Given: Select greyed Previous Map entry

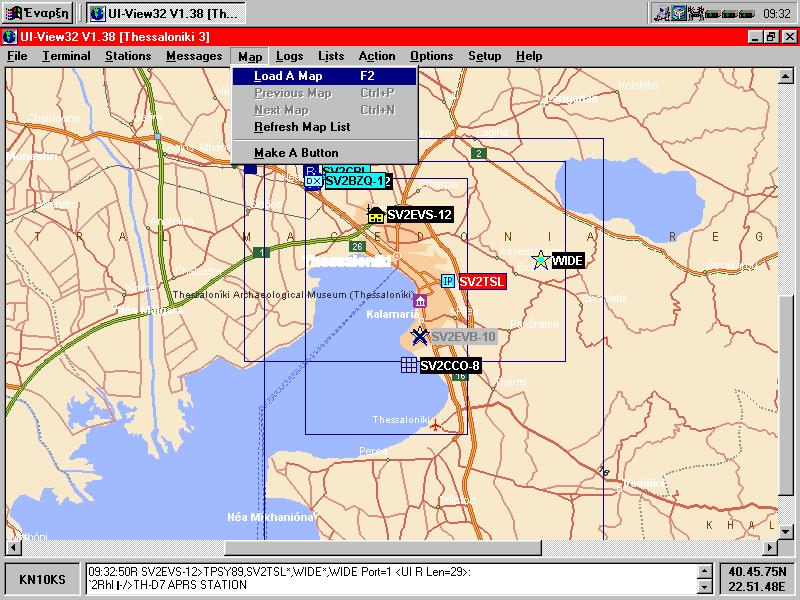Looking at the screenshot, I should (324, 93).
